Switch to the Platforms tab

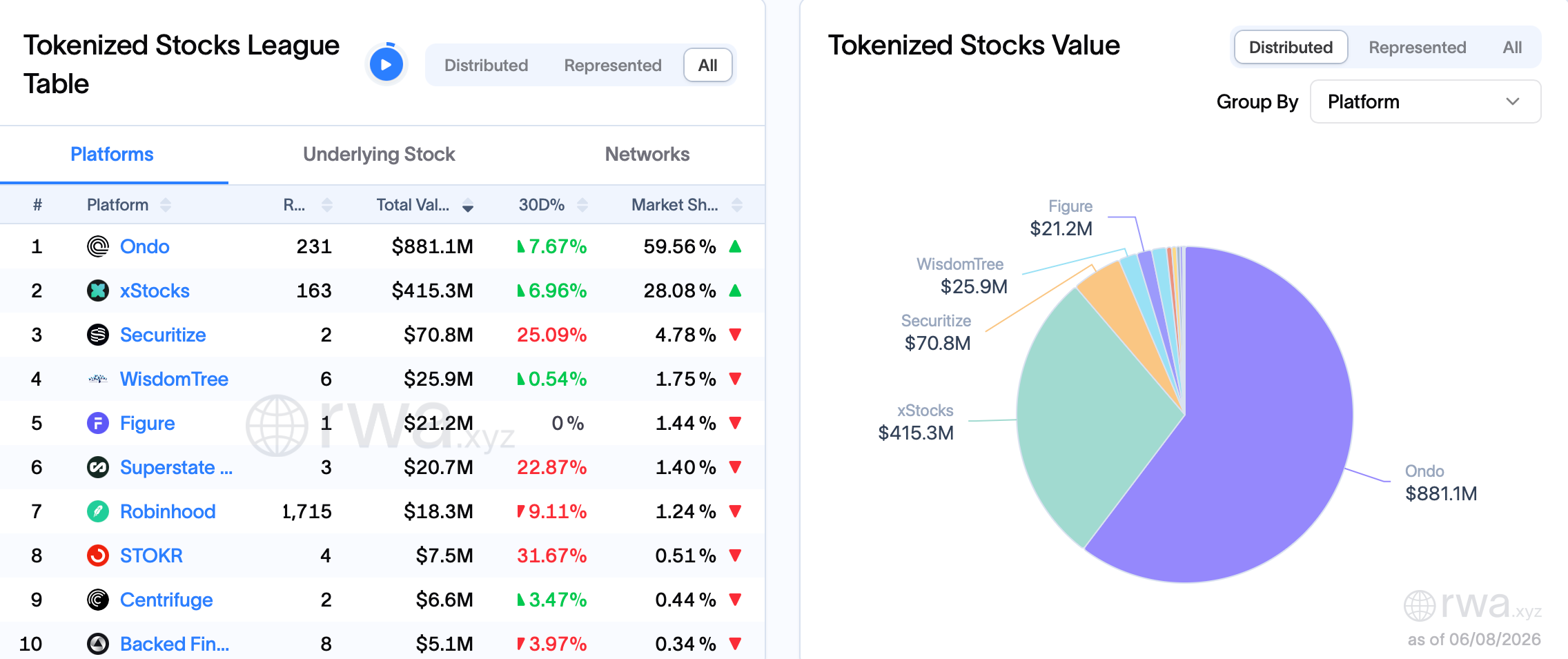(112, 154)
